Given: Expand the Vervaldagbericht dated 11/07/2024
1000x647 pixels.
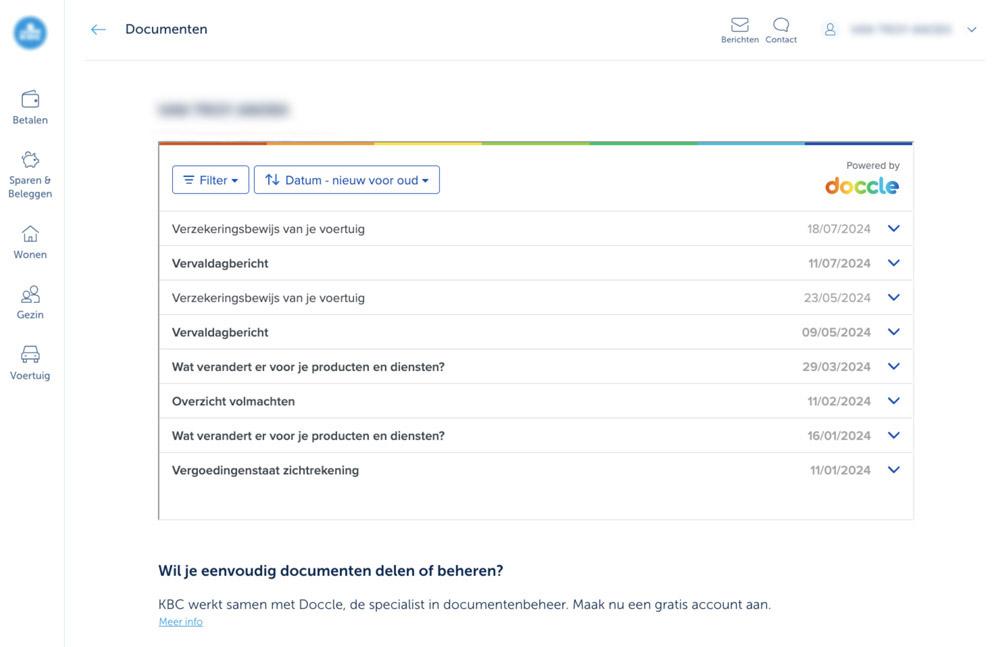Looking at the screenshot, I should click(893, 262).
